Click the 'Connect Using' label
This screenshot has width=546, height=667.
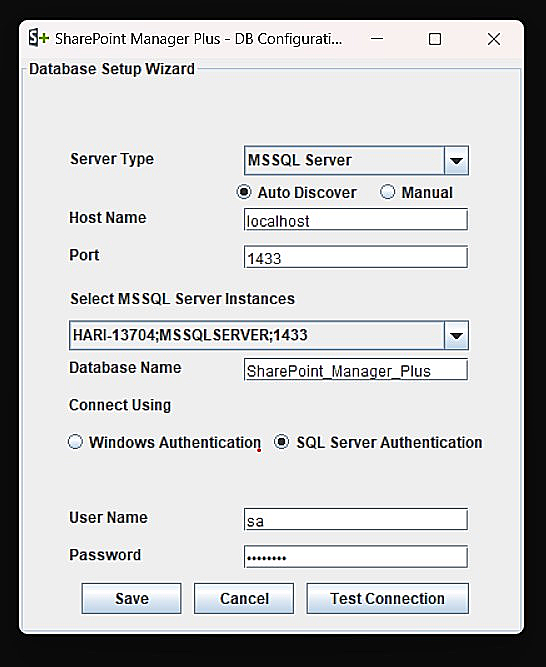120,405
